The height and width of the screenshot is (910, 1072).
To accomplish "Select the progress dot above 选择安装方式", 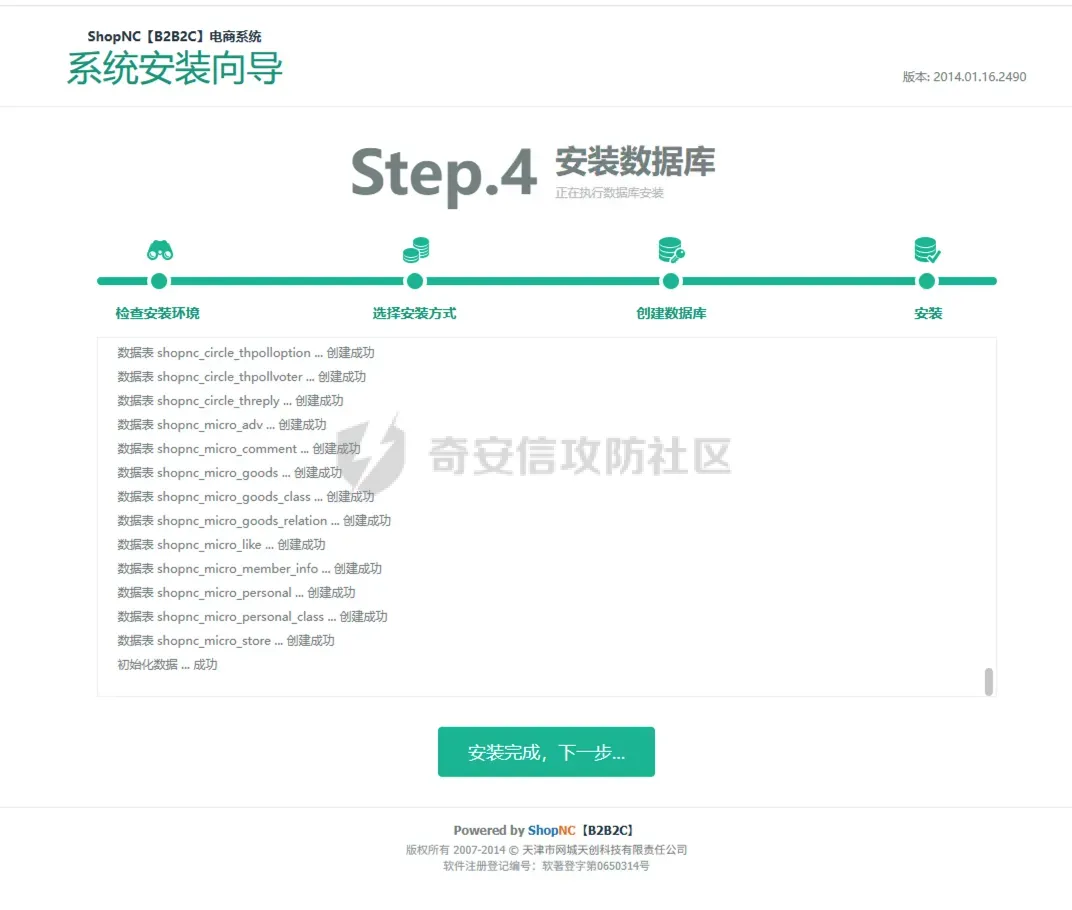I will [415, 281].
